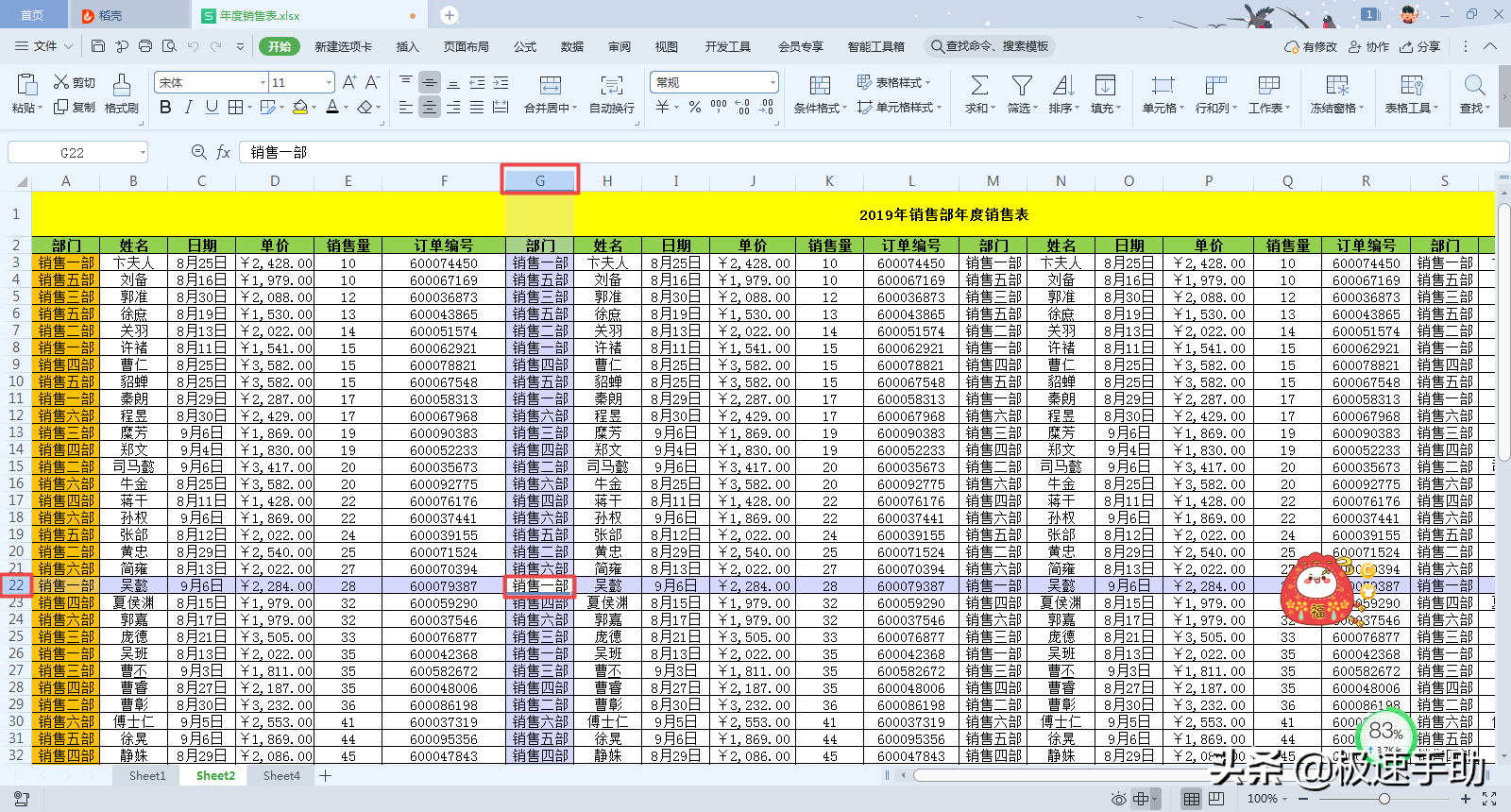
Task: Open the Sheet4 worksheet tab
Action: click(x=281, y=776)
